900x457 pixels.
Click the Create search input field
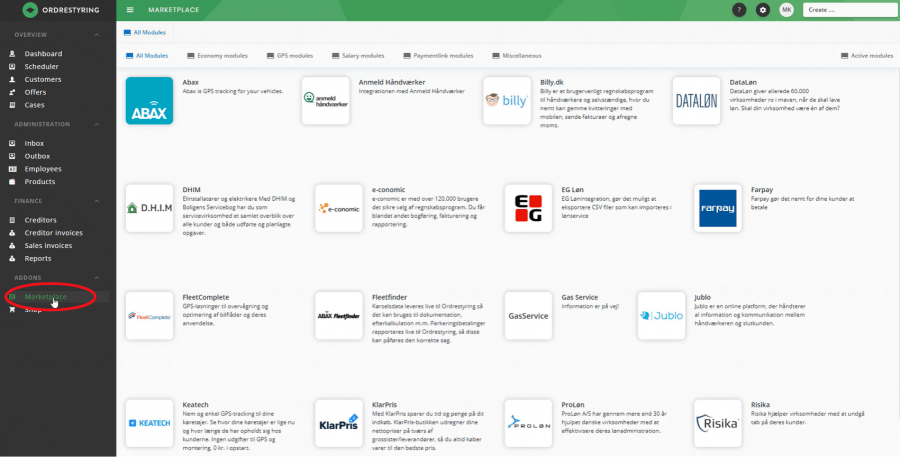(x=850, y=10)
